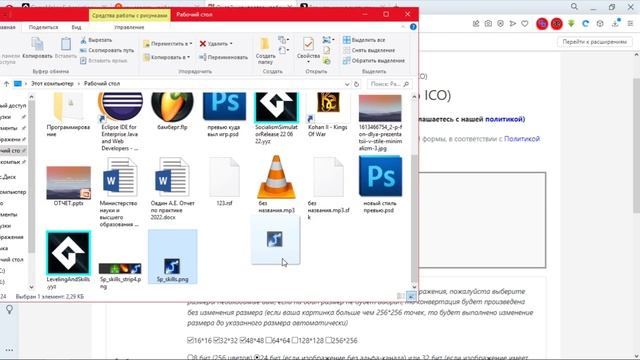The width and height of the screenshot is (640, 360).
Task: Click Скопировать путь in the ribbon
Action: coord(107,50)
